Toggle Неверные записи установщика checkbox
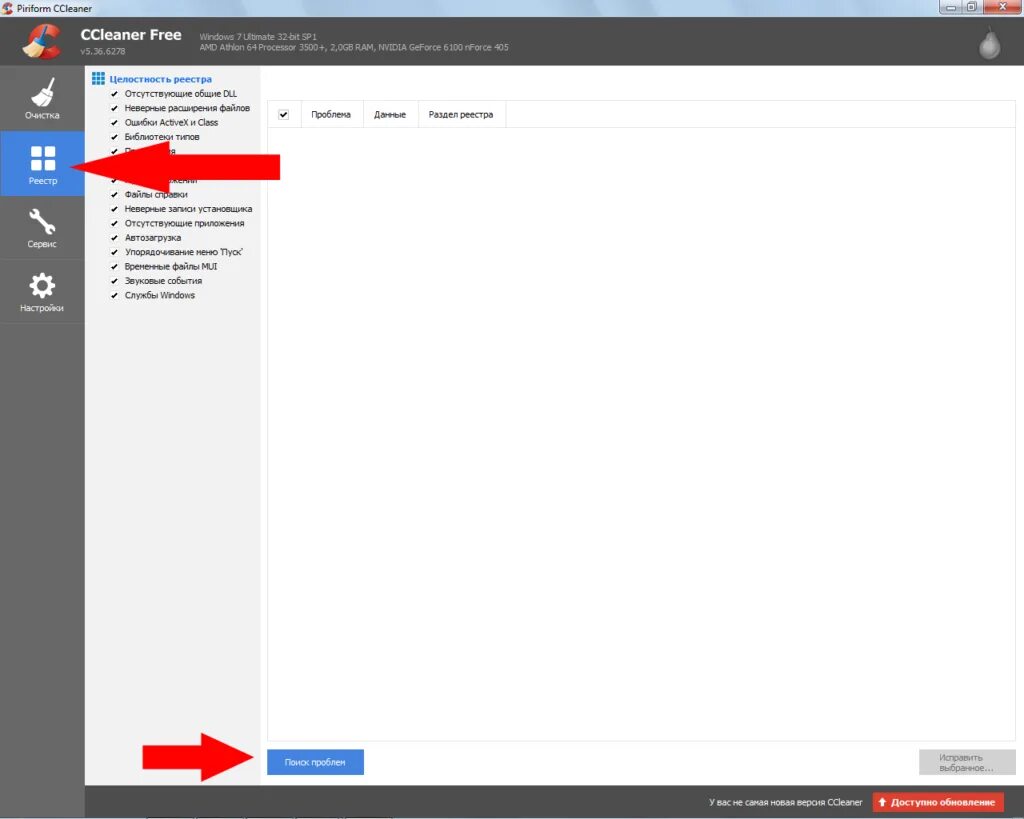The width and height of the screenshot is (1024, 819). [114, 209]
